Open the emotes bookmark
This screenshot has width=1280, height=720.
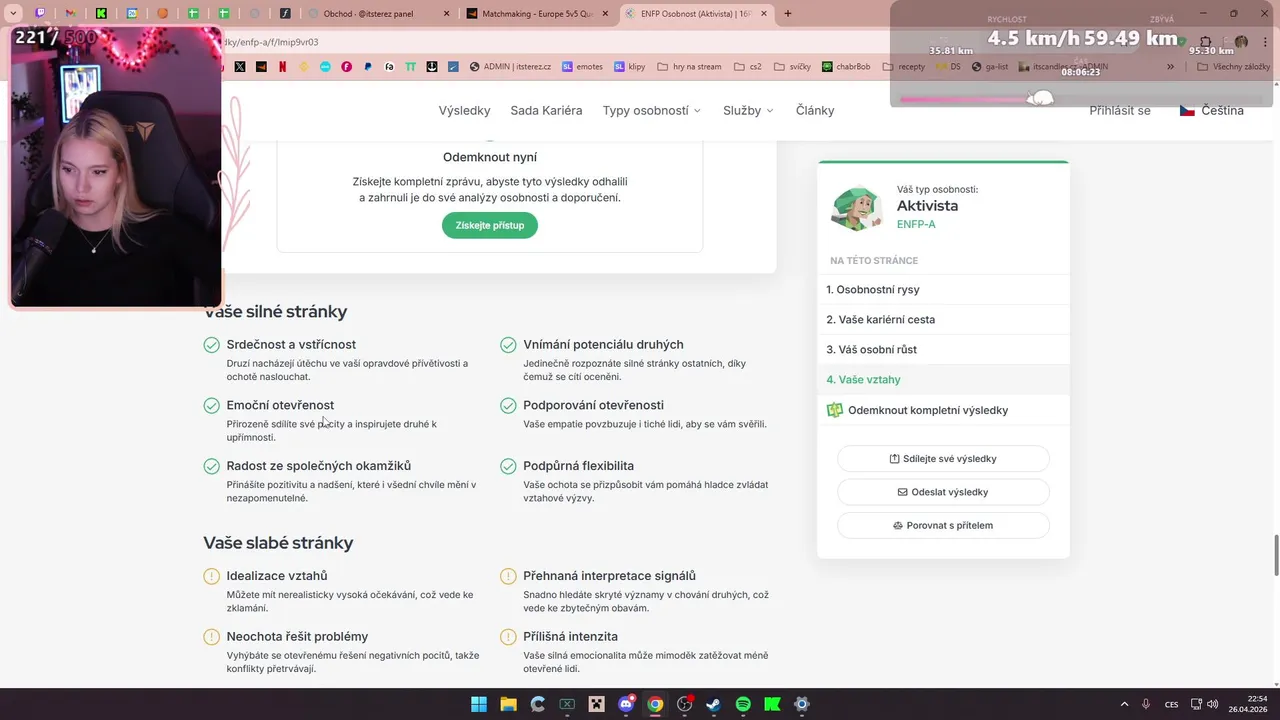pyautogui.click(x=582, y=67)
